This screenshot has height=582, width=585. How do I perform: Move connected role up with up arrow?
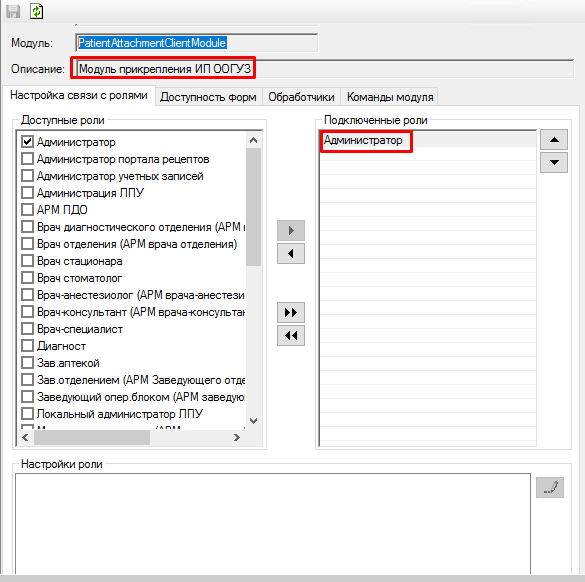554,140
